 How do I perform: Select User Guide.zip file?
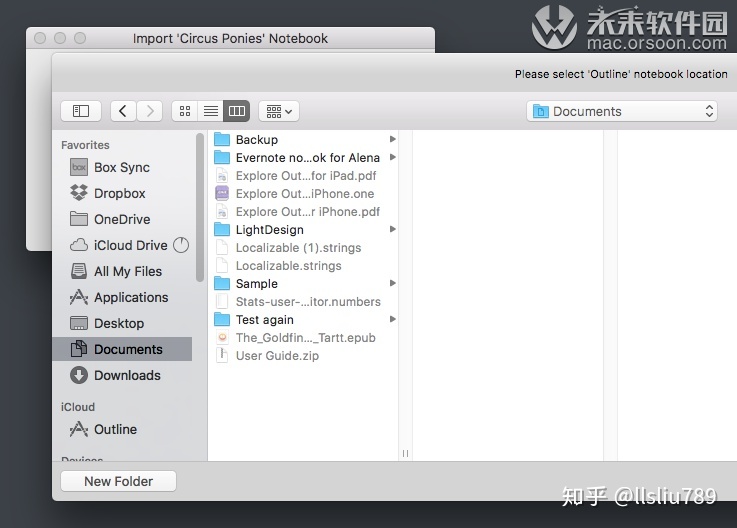pos(277,355)
